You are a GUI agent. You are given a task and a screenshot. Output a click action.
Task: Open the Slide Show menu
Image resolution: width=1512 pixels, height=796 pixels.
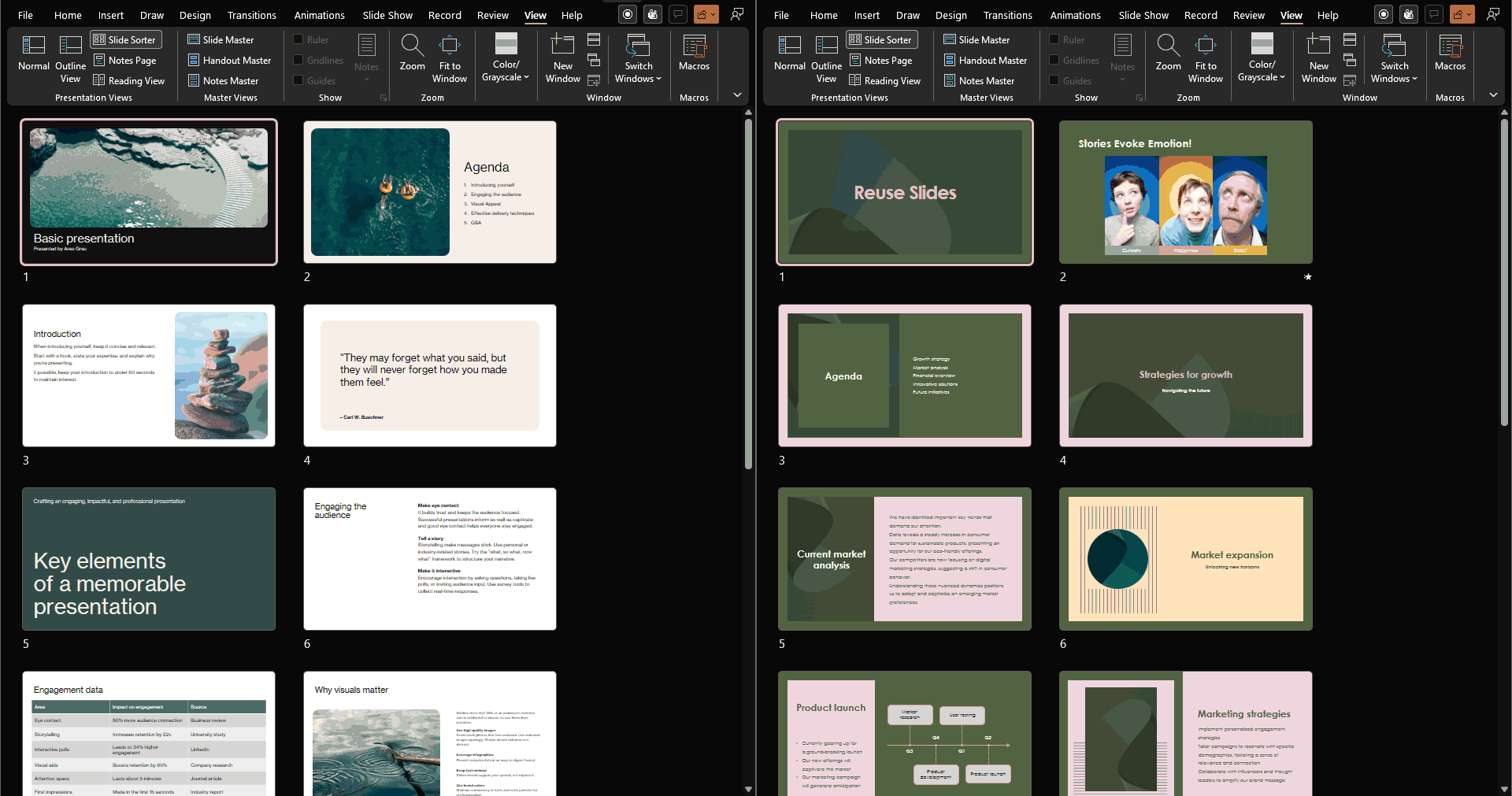pos(387,15)
